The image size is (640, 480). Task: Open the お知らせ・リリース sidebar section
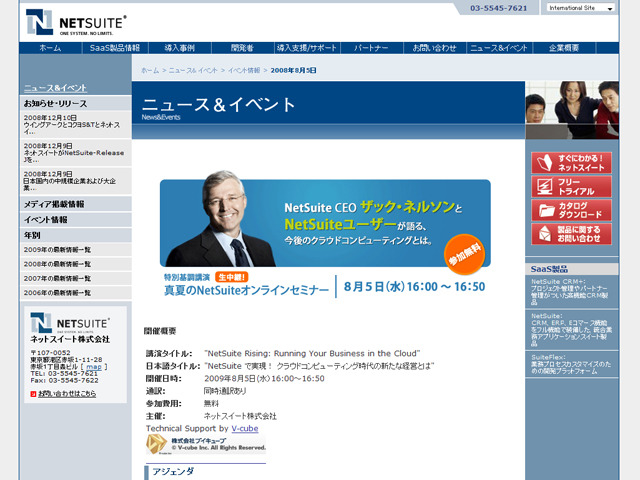76,103
